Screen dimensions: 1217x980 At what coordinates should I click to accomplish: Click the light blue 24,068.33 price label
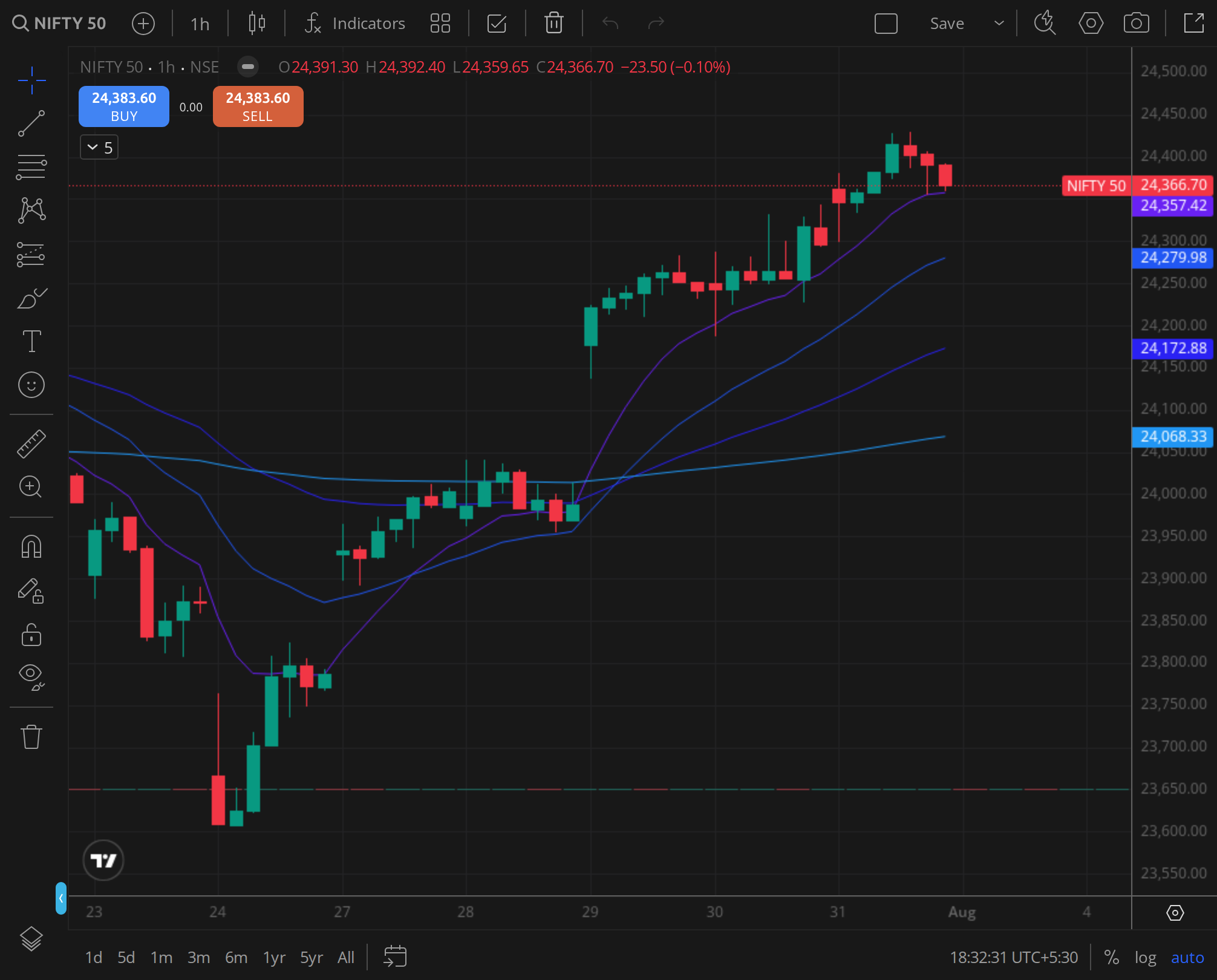coord(1173,437)
